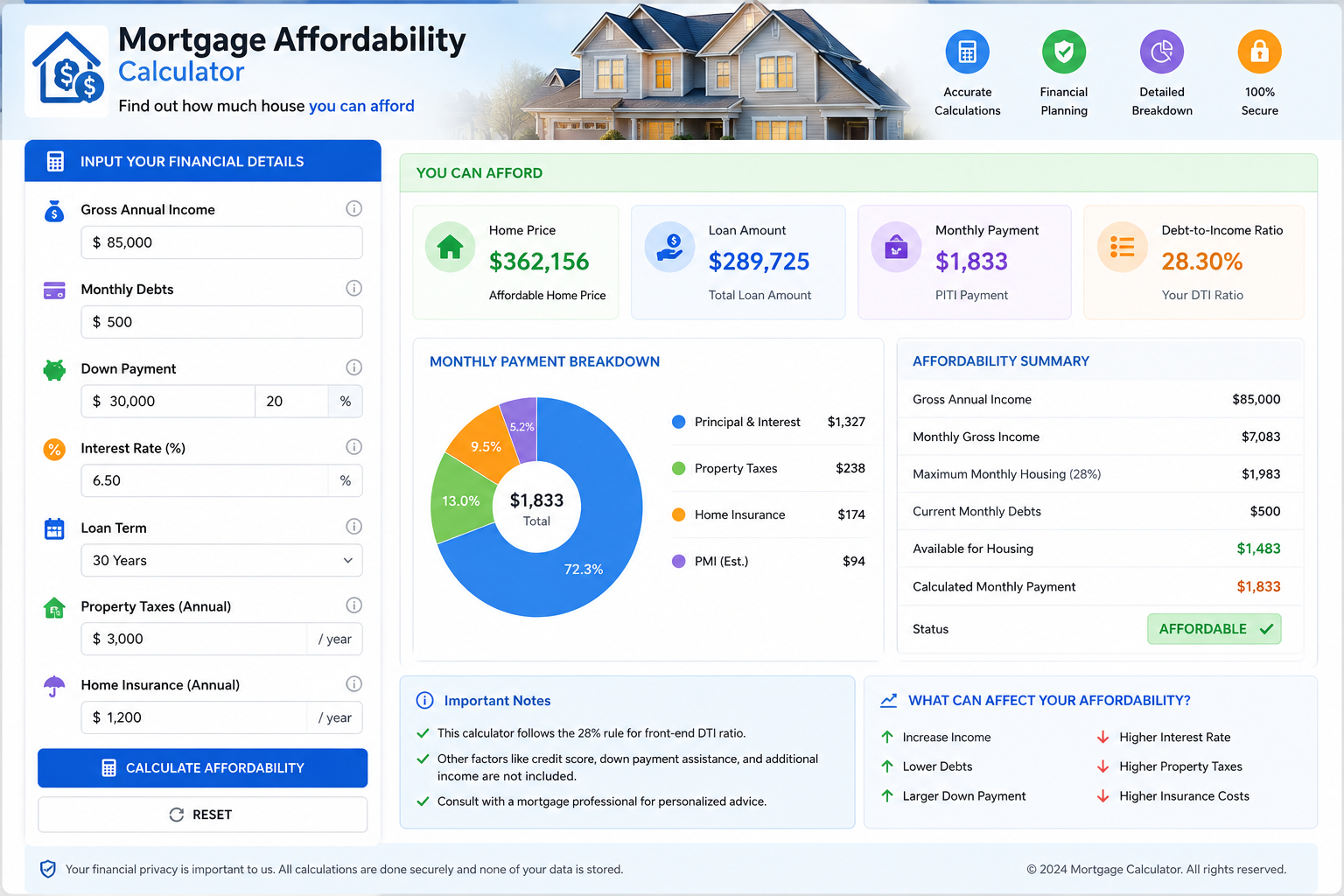The image size is (1344, 896).
Task: Click the Affordable status badge
Action: coord(1214,629)
